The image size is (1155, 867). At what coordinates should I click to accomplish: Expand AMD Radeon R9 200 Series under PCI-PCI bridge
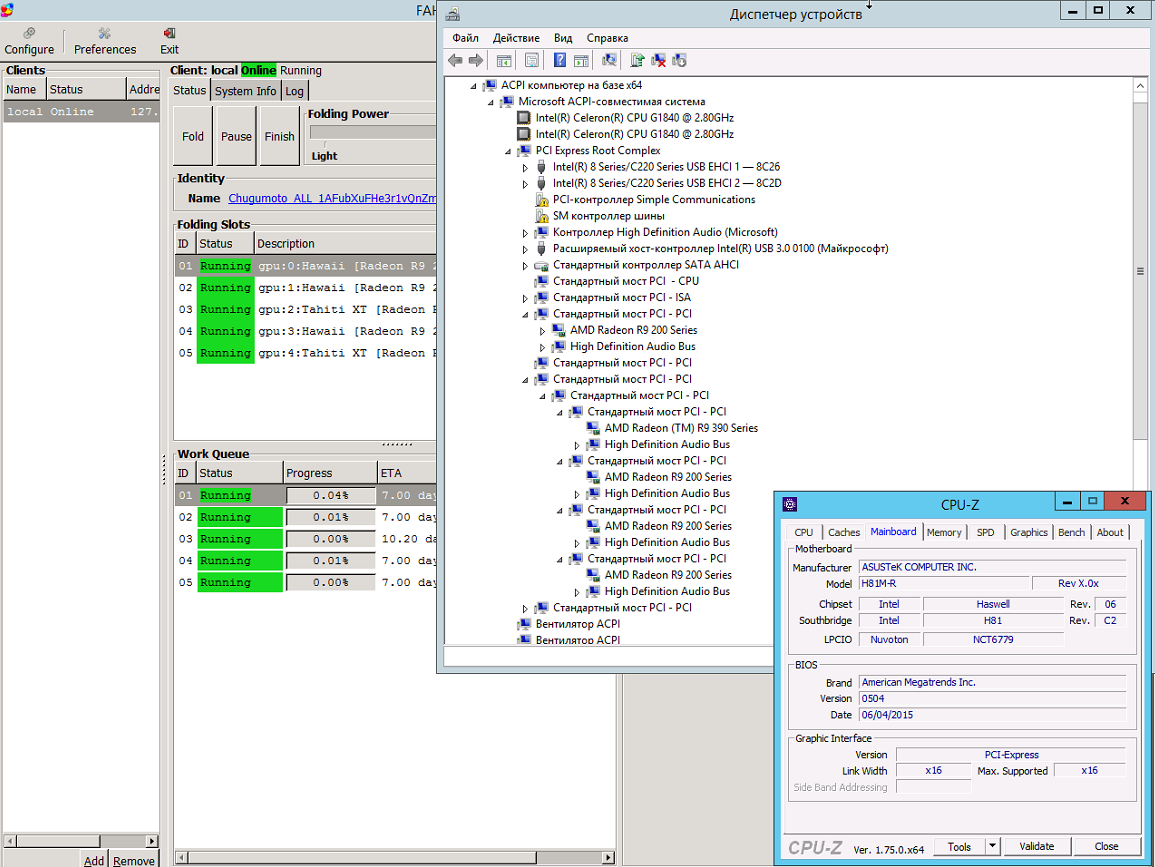coord(543,330)
